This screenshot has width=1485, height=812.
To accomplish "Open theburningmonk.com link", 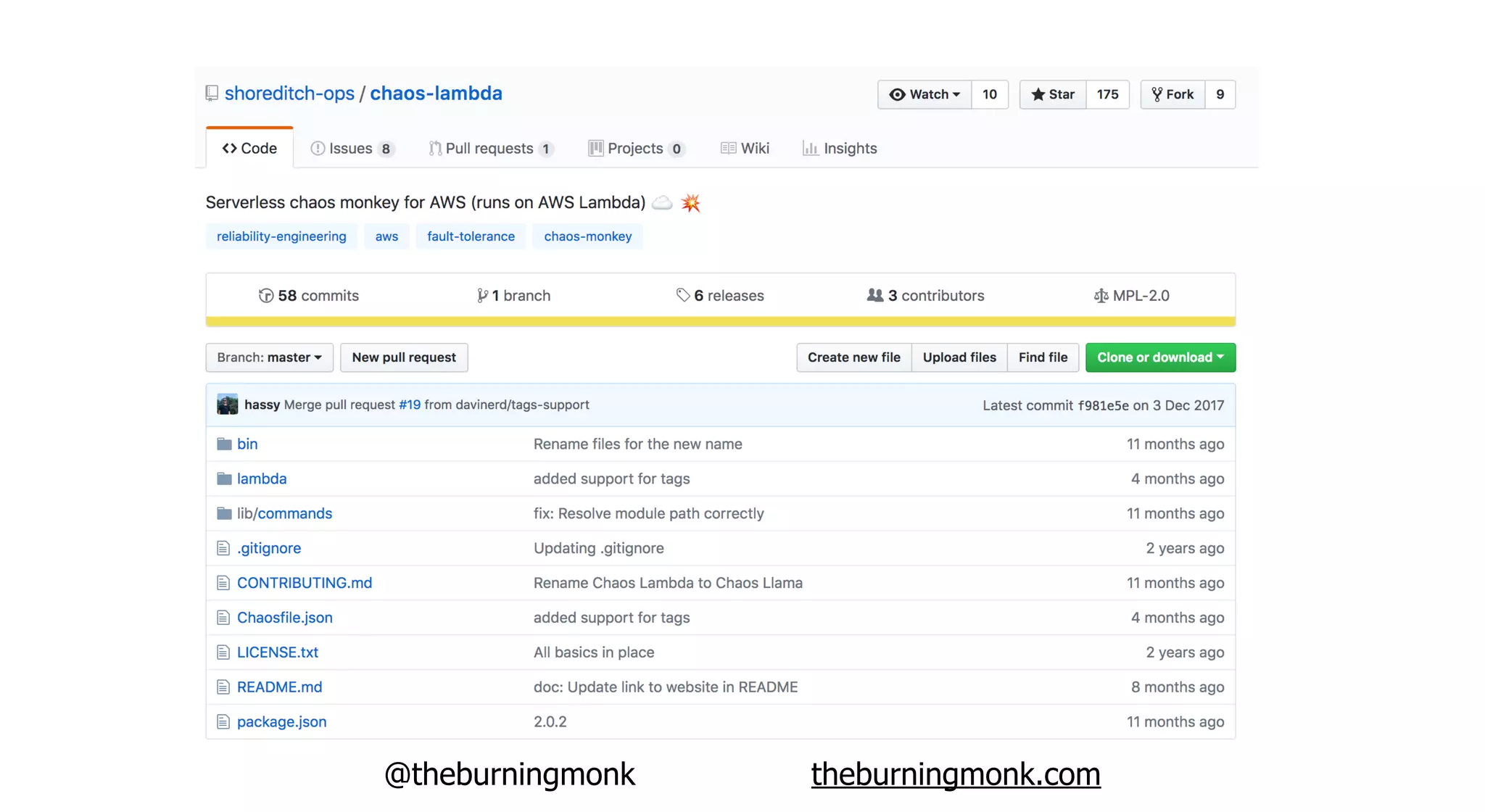I will [956, 774].
